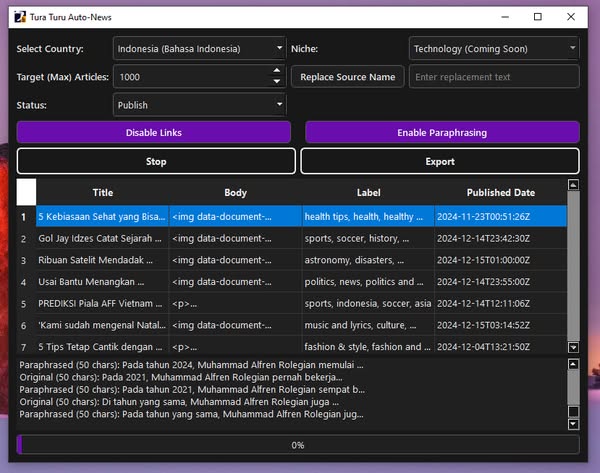Screen dimensions: 600x473
Task: Click the Tura Turu app icon in title bar
Action: [19, 17]
